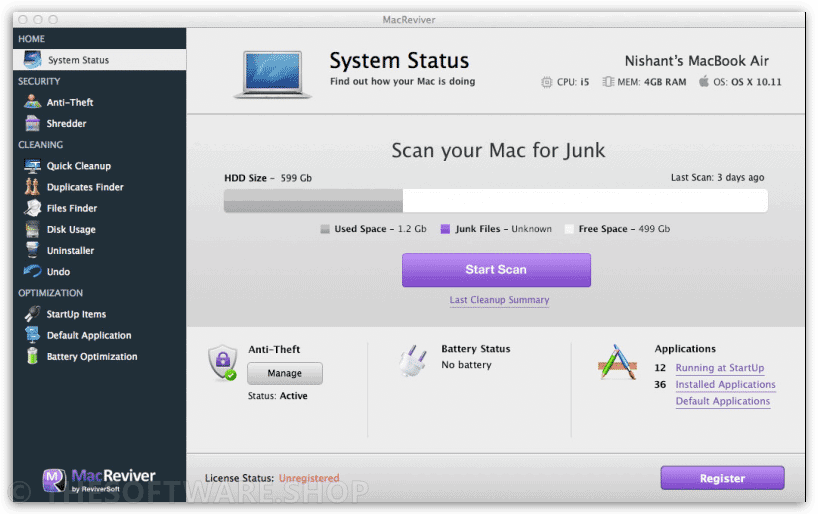Click the '12' startup count

(x=660, y=368)
